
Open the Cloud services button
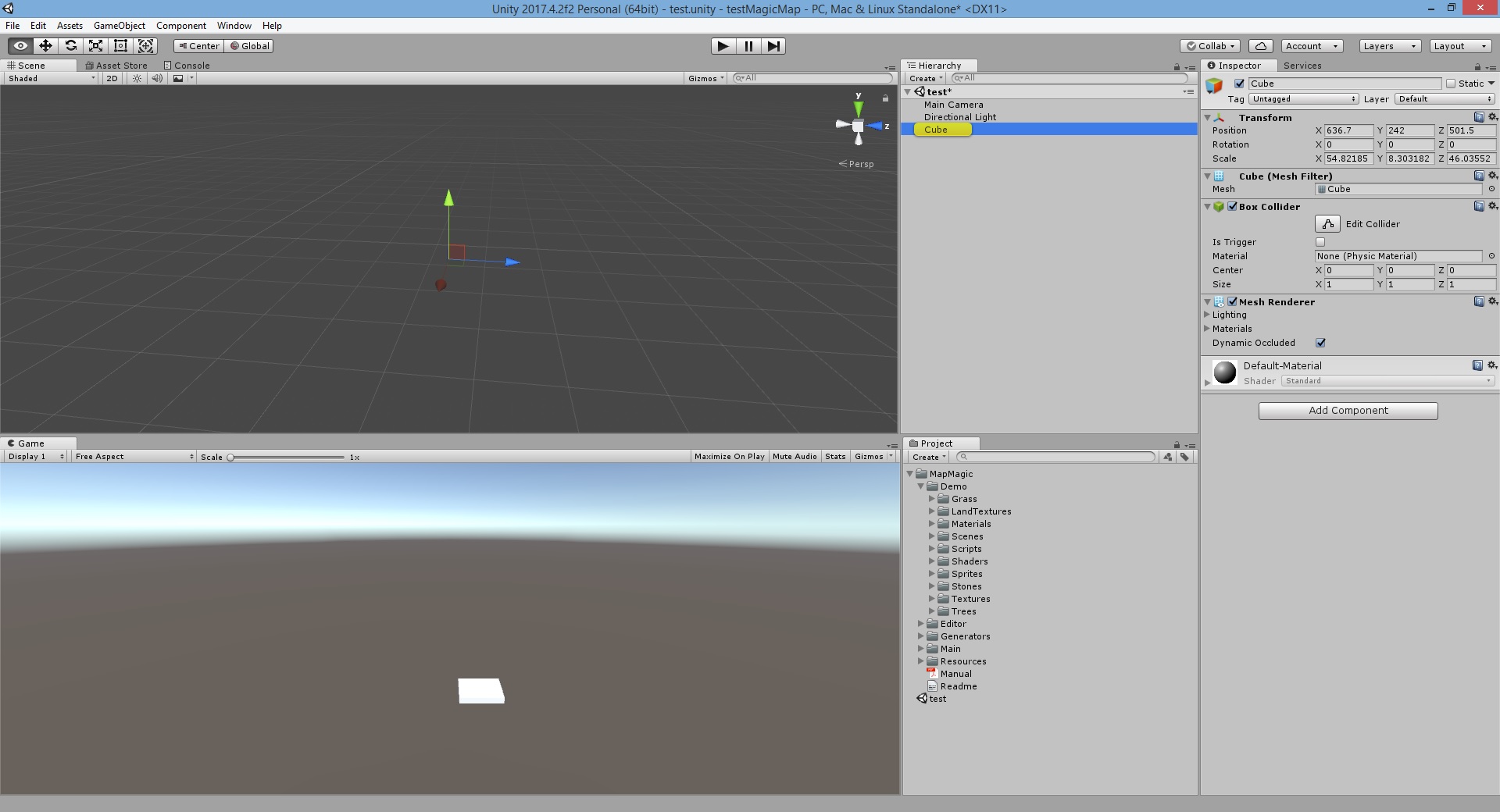point(1261,46)
